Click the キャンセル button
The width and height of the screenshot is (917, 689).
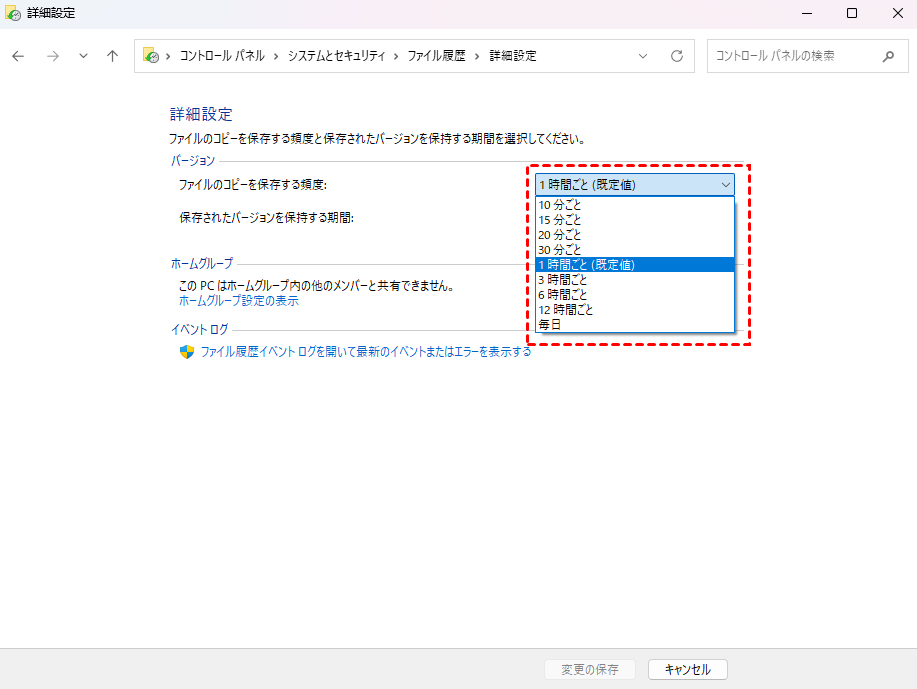tap(687, 669)
